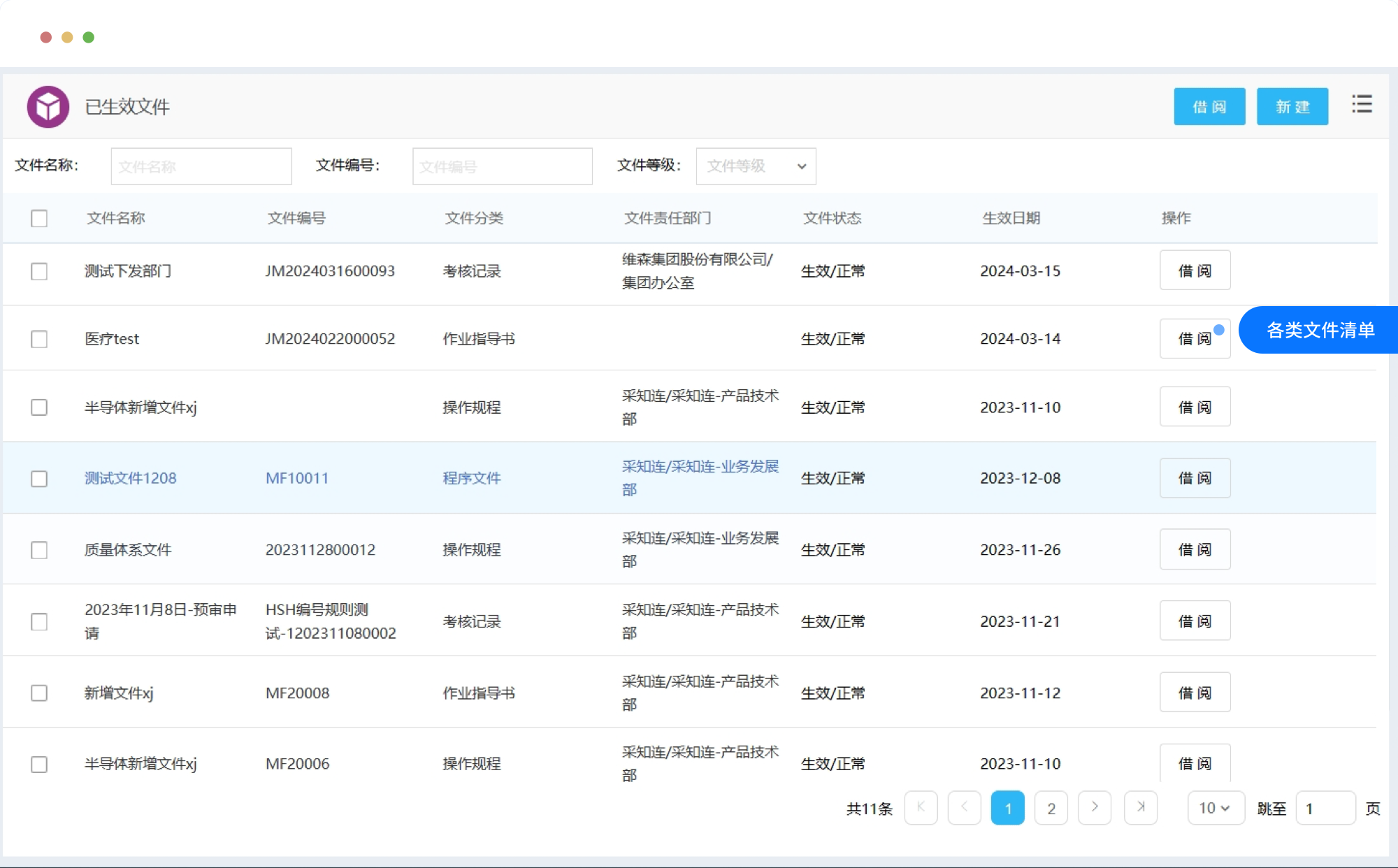This screenshot has height=868, width=1398.
Task: Click into the 文件名称 search field
Action: tap(201, 166)
